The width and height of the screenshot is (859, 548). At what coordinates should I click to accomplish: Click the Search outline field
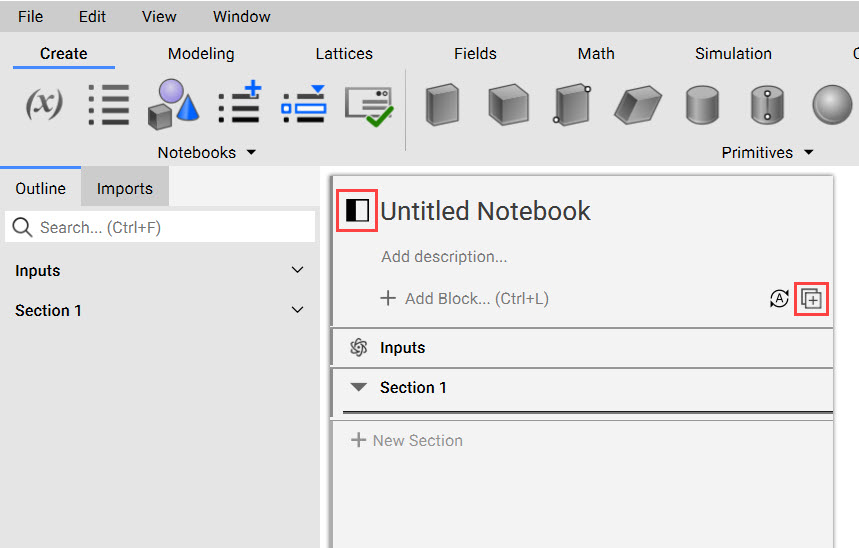[x=160, y=227]
